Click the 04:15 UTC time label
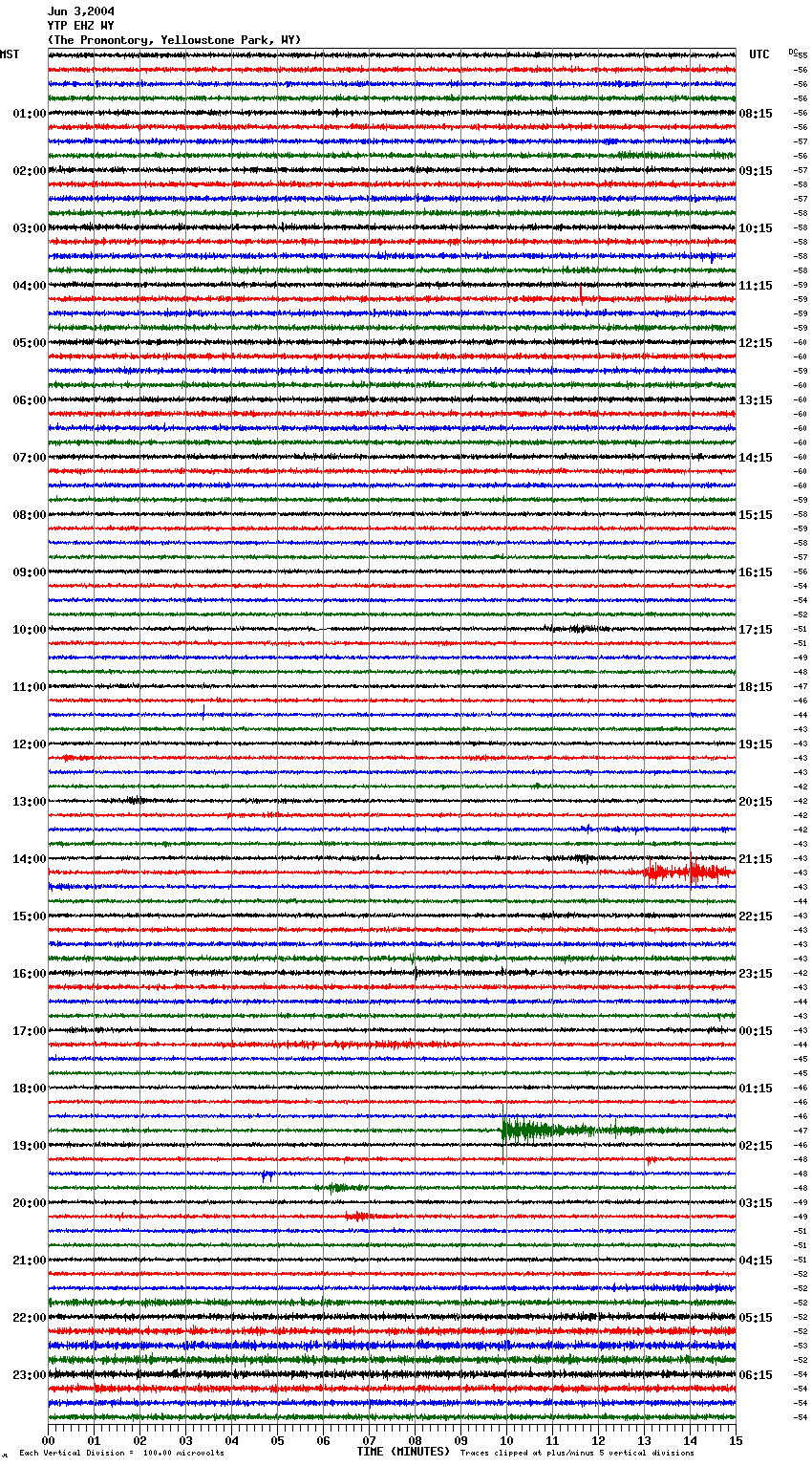The height and width of the screenshot is (1466, 812). click(x=756, y=1261)
